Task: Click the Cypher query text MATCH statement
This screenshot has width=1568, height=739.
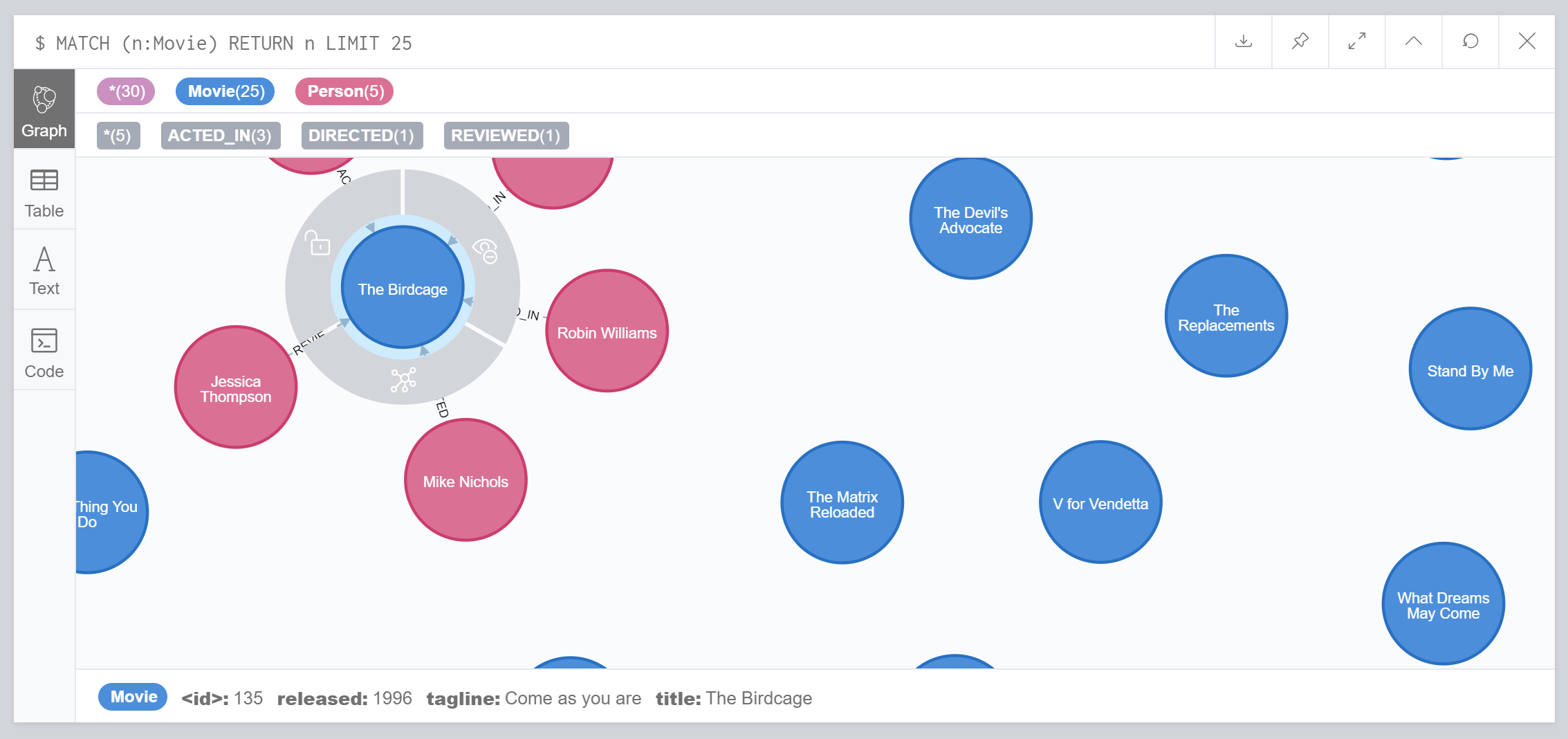Action: (234, 44)
